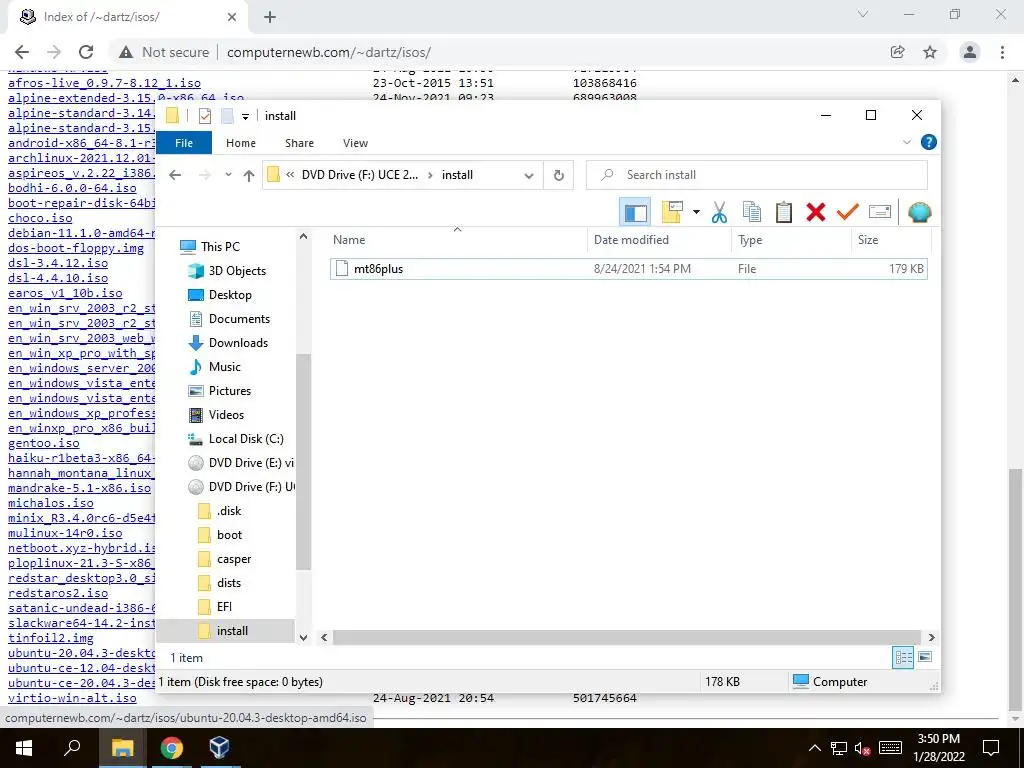Viewport: 1024px width, 768px height.
Task: Click DVD Drive (F:) breadcrumb in address bar
Action: click(x=359, y=175)
